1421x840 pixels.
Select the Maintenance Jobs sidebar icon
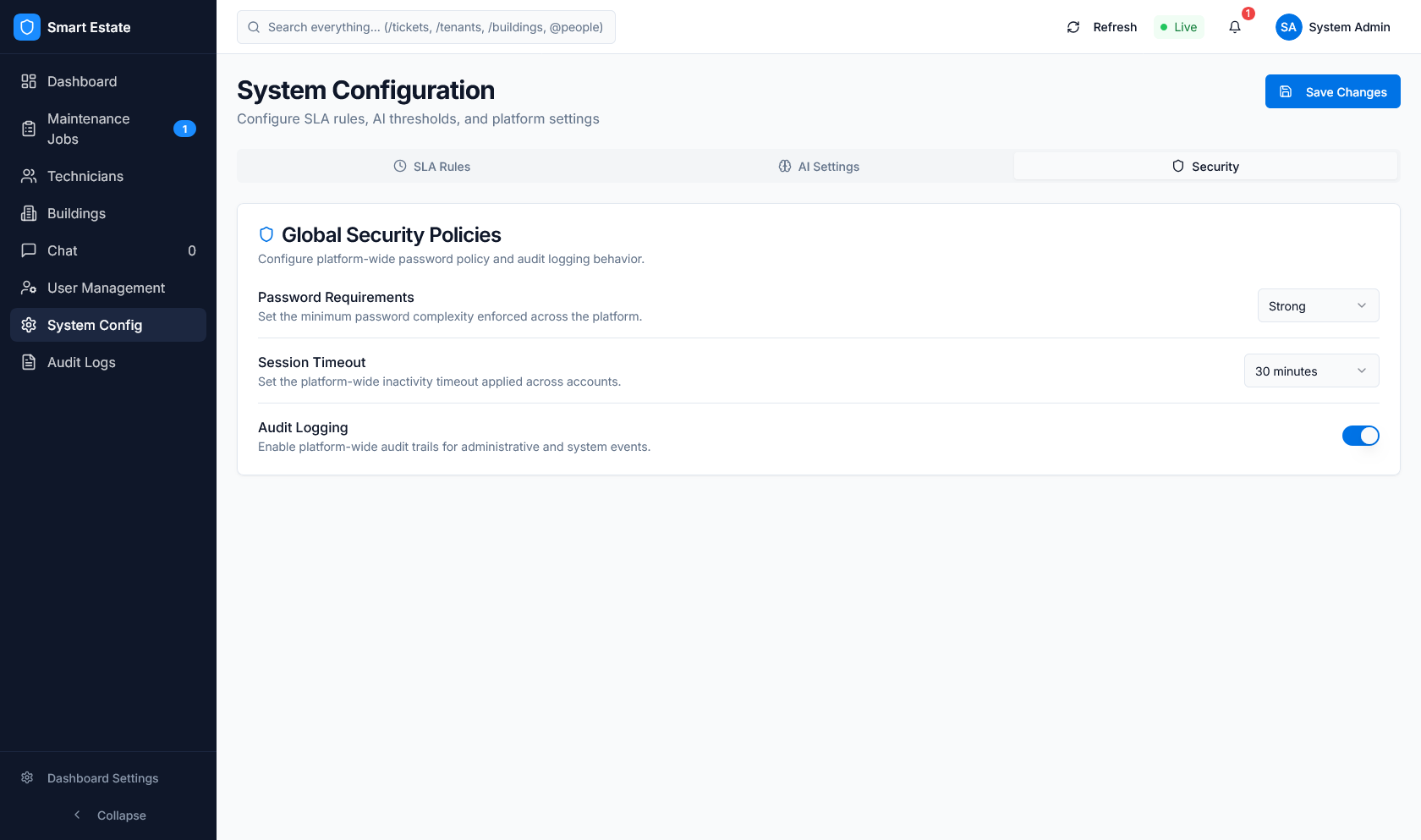pos(29,129)
